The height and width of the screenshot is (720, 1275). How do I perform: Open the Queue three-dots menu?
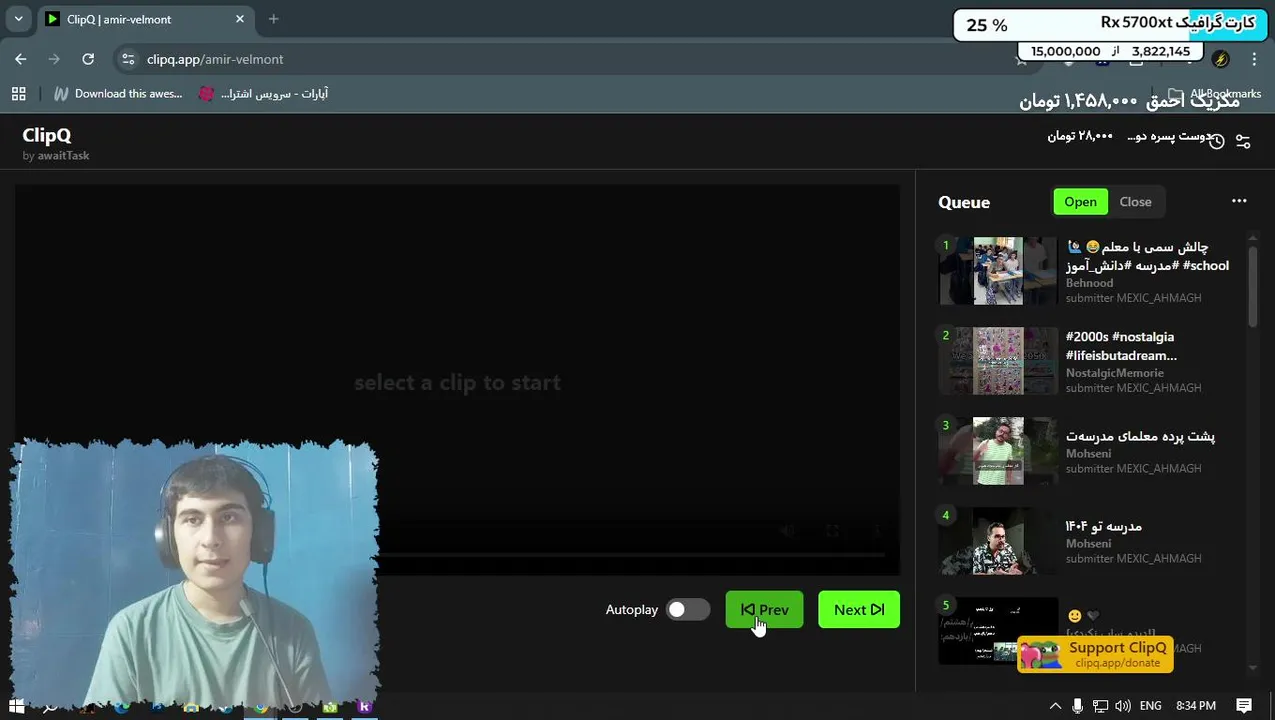pos(1239,201)
